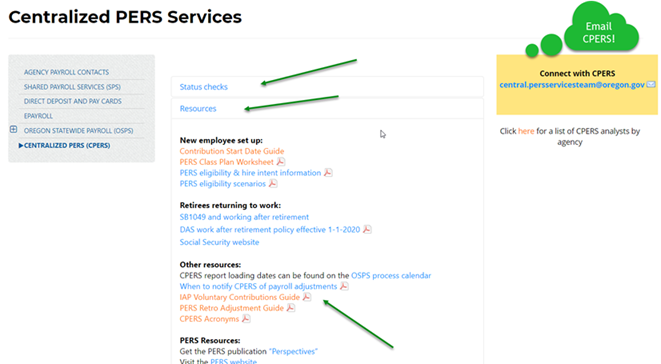Open OSPS process calendar link

pyautogui.click(x=391, y=275)
